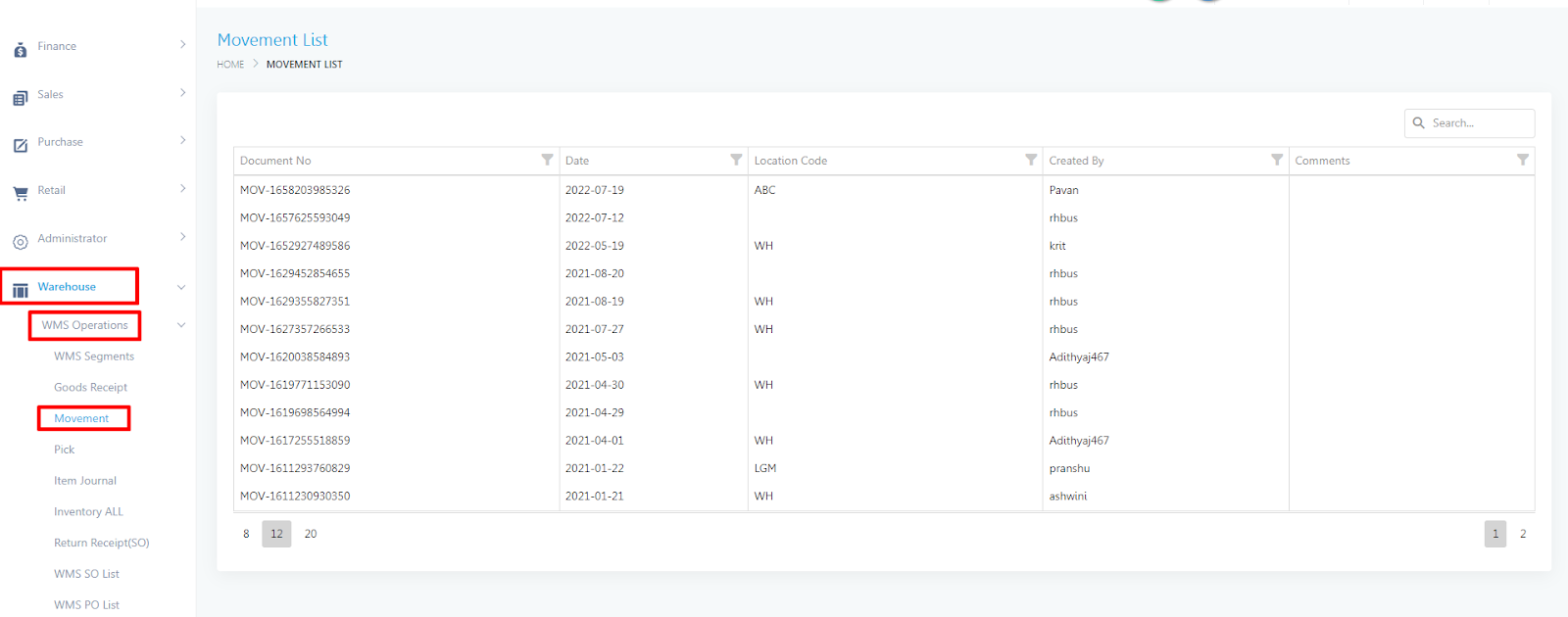Click the Administrator gear icon

pos(21,241)
